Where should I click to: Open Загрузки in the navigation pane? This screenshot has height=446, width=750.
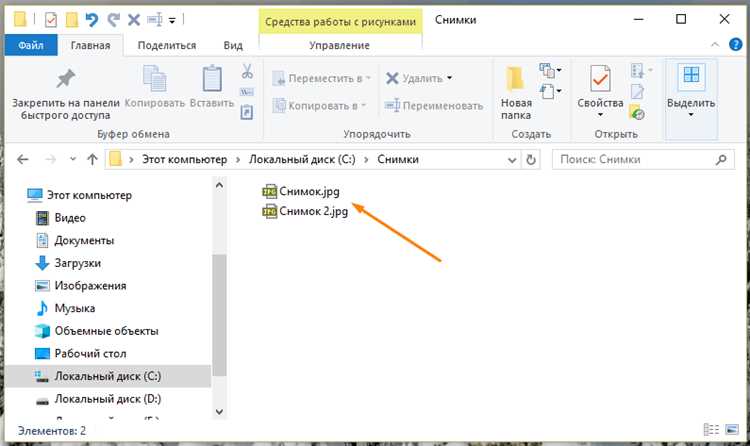tap(68, 263)
